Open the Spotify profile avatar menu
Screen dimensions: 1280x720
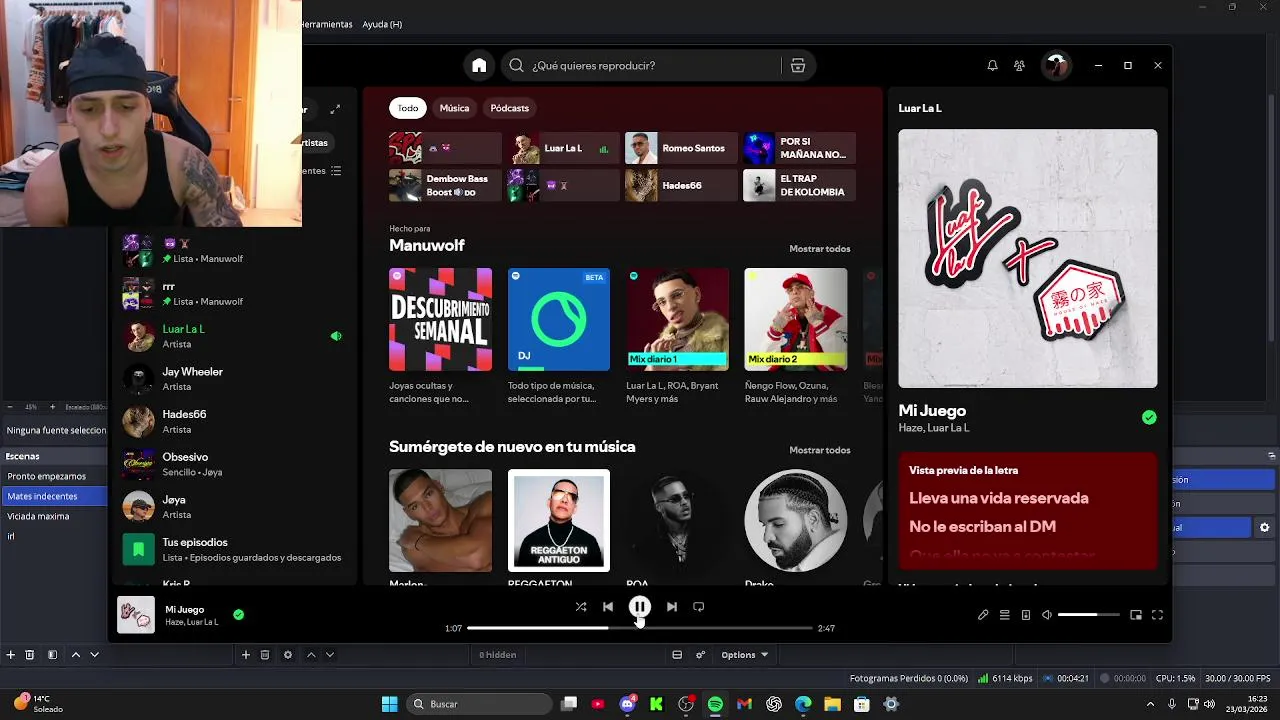click(x=1055, y=65)
